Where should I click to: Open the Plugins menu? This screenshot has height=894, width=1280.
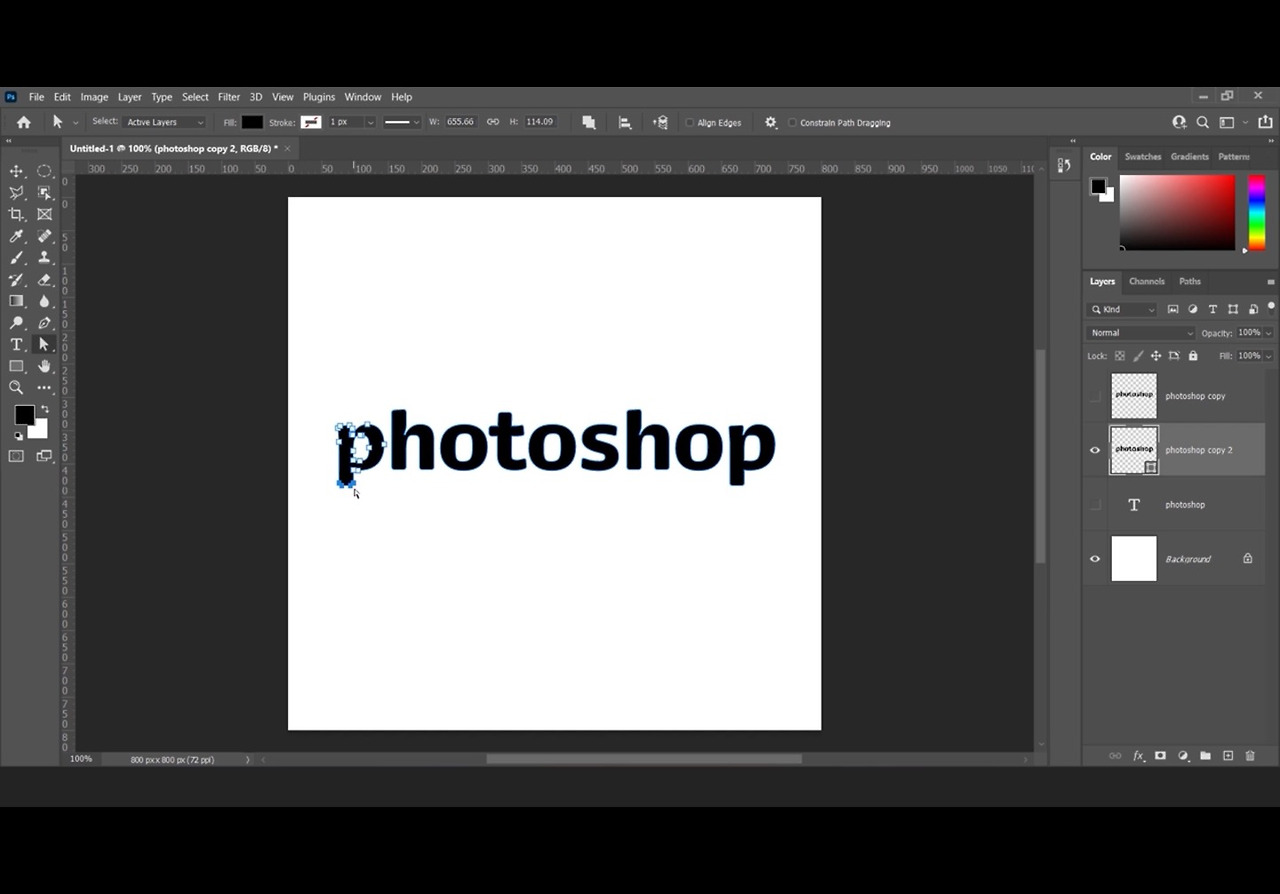pos(319,97)
